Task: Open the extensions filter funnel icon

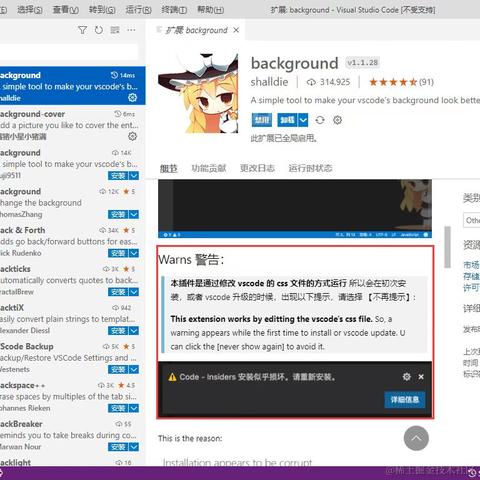Action: 82,30
